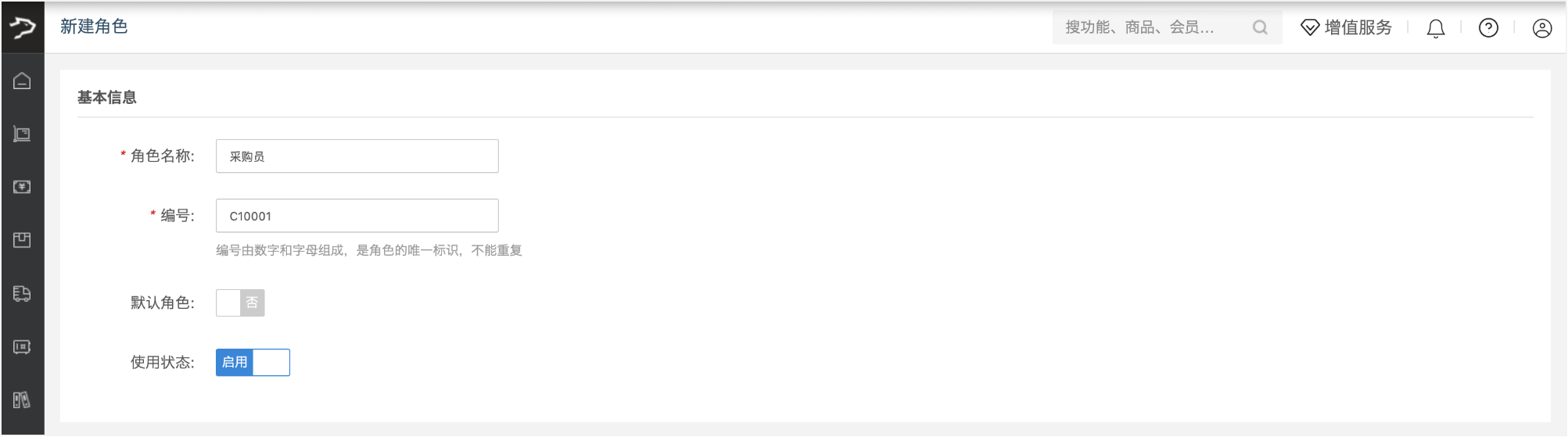Screen dimensions: 1568x437
Task: Open 增值服务 link in the header
Action: coord(1347,27)
